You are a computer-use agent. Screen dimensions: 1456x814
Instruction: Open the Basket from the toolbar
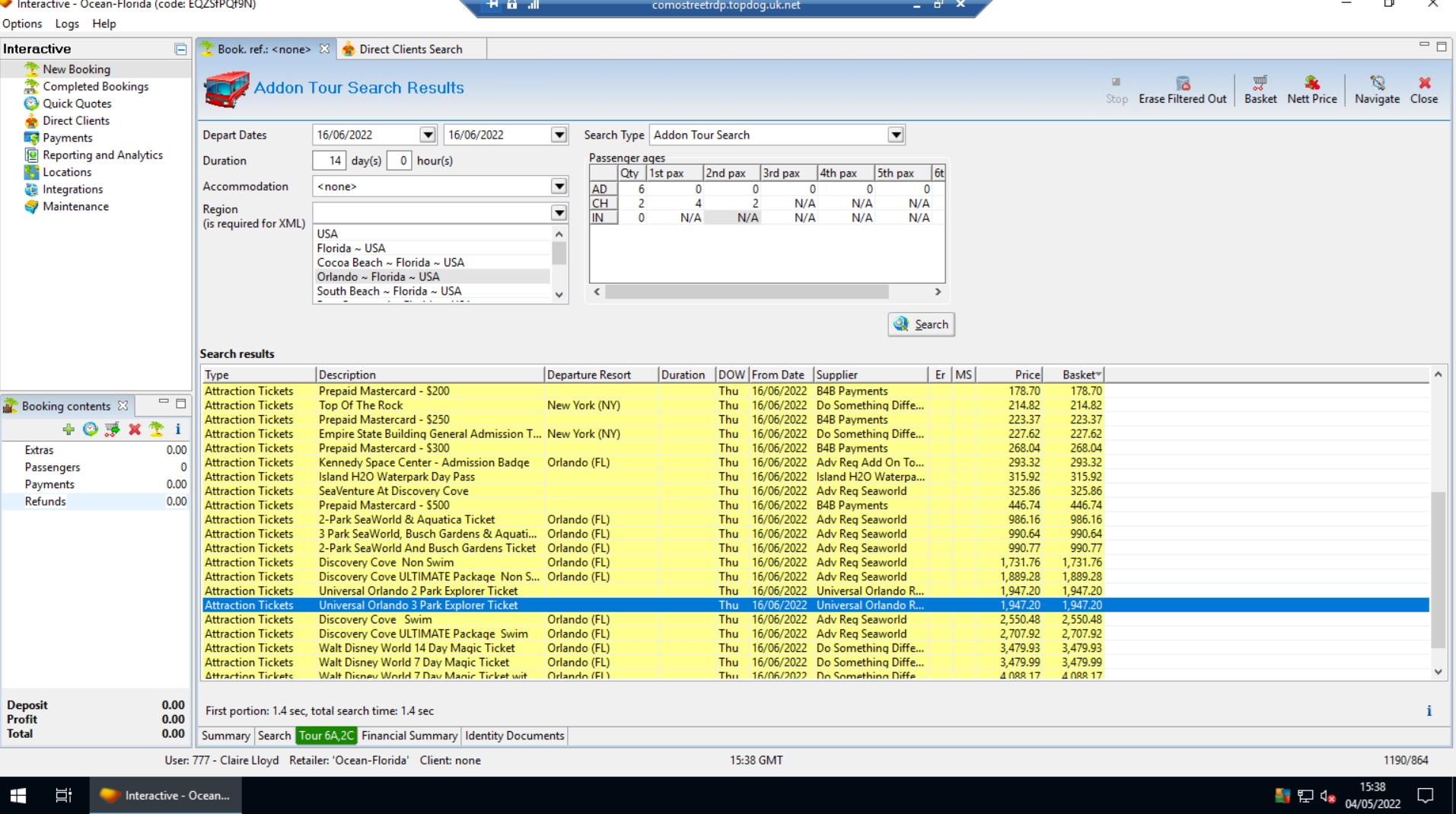(x=1260, y=90)
